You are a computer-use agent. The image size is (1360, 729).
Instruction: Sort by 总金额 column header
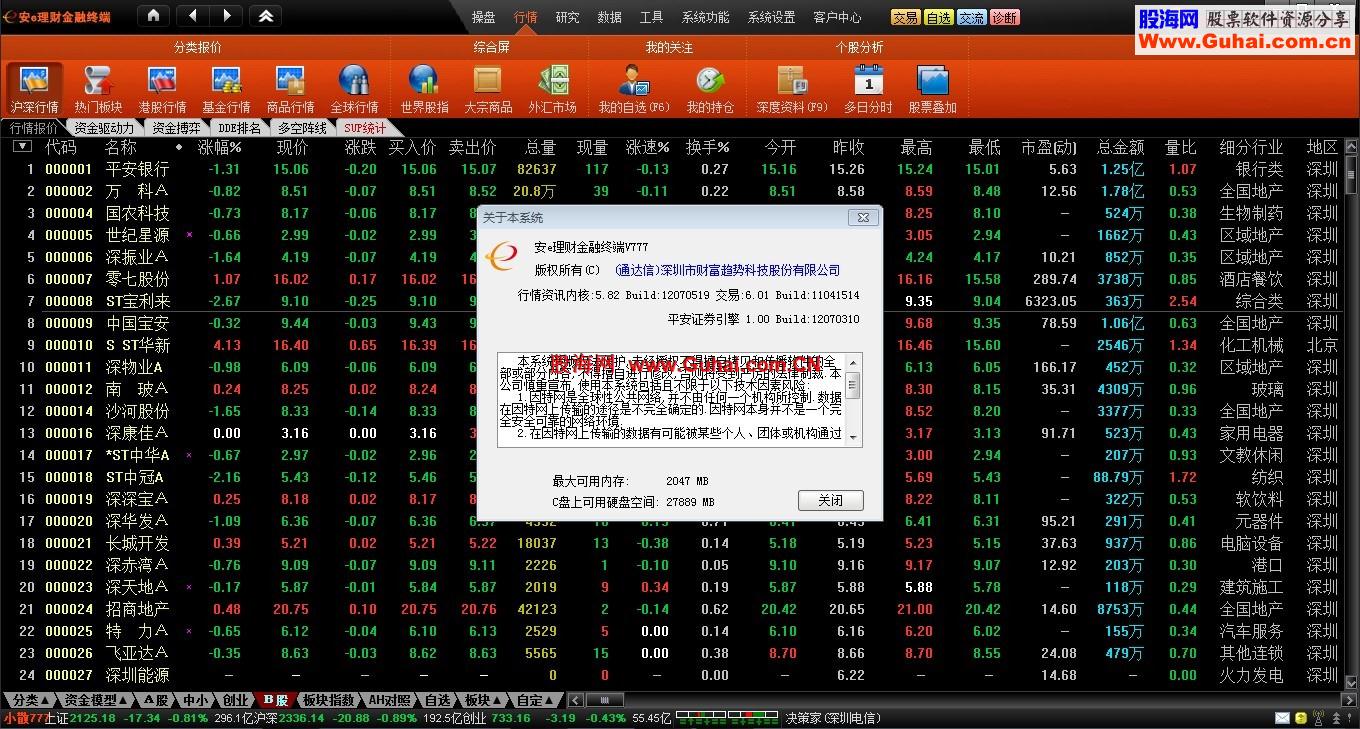pos(1120,147)
